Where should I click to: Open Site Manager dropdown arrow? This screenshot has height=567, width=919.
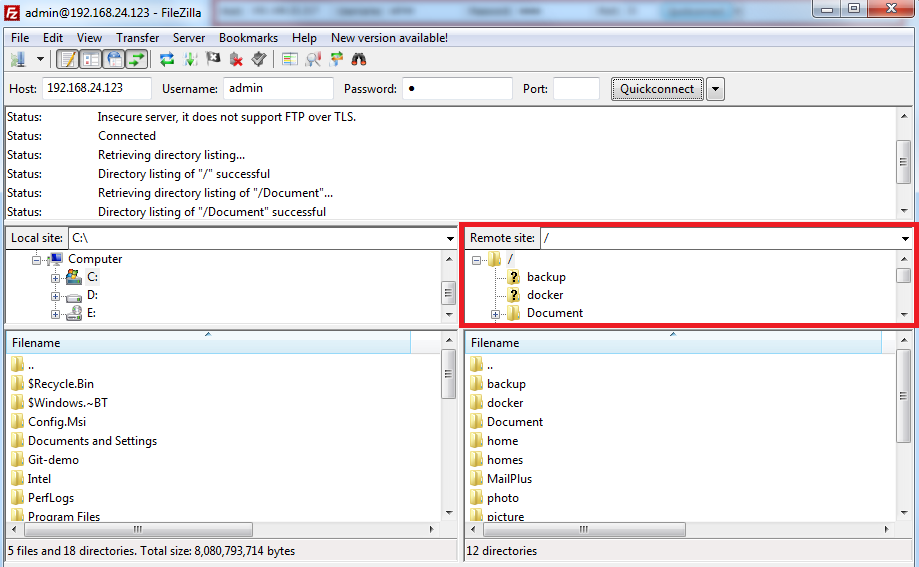(40, 59)
